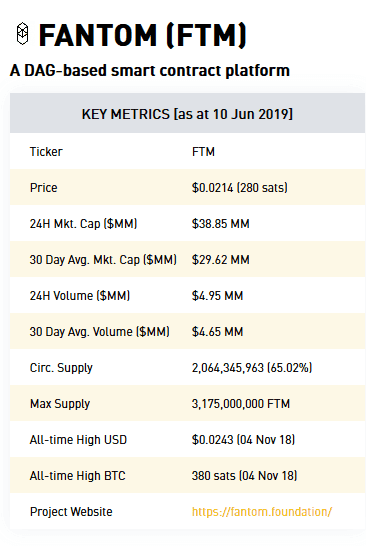The height and width of the screenshot is (546, 366).
Task: Select the All-time High USD value
Action: 243,439
